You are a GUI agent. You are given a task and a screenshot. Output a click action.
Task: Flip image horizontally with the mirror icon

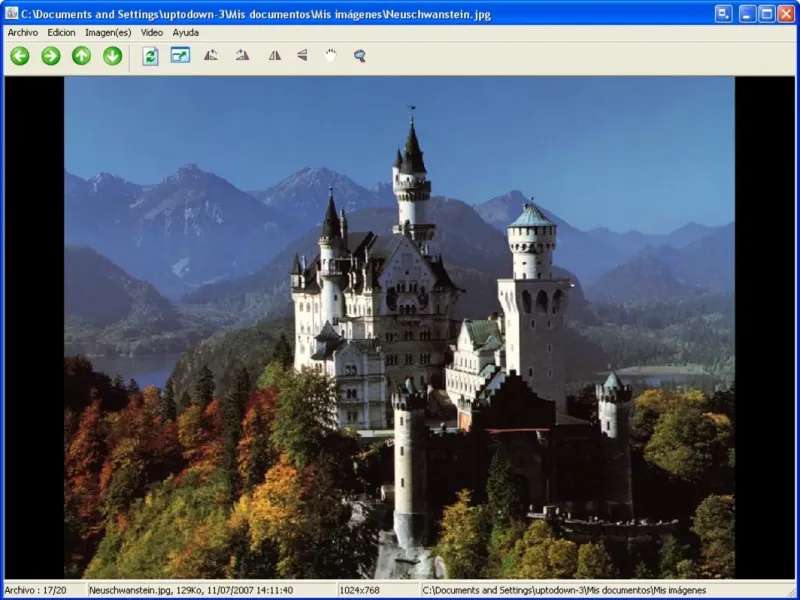tap(274, 55)
